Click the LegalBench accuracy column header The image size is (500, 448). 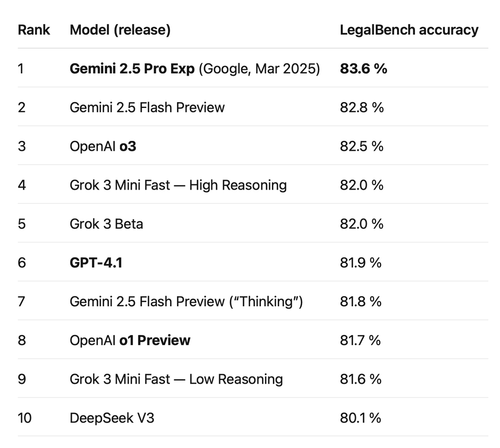point(409,30)
